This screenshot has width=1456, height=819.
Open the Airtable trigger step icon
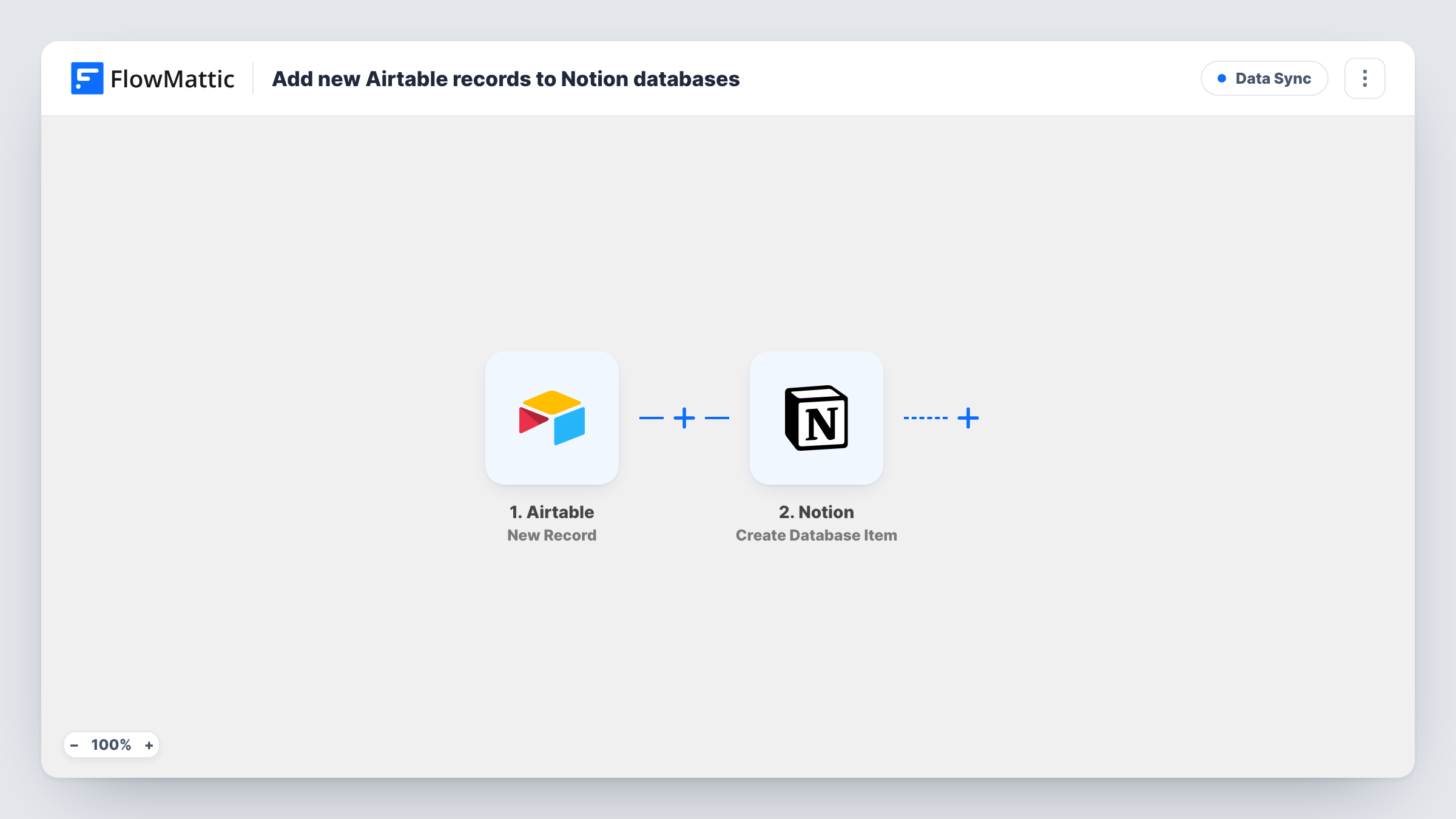point(551,417)
